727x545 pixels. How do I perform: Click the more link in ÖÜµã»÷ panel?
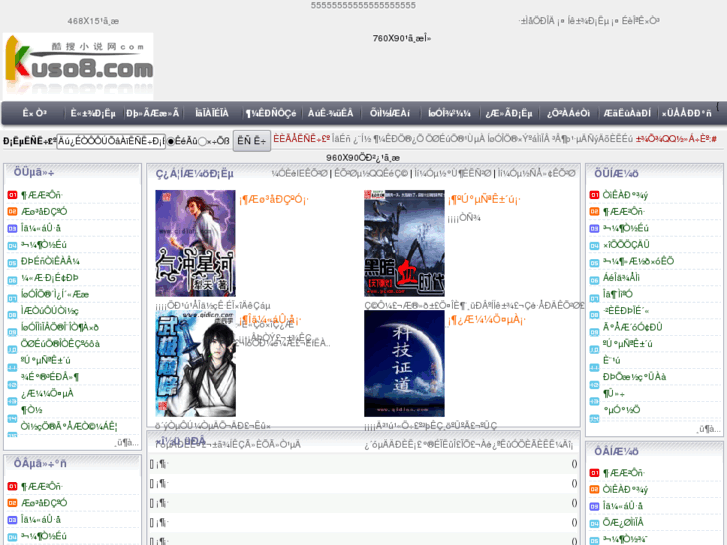(x=128, y=442)
